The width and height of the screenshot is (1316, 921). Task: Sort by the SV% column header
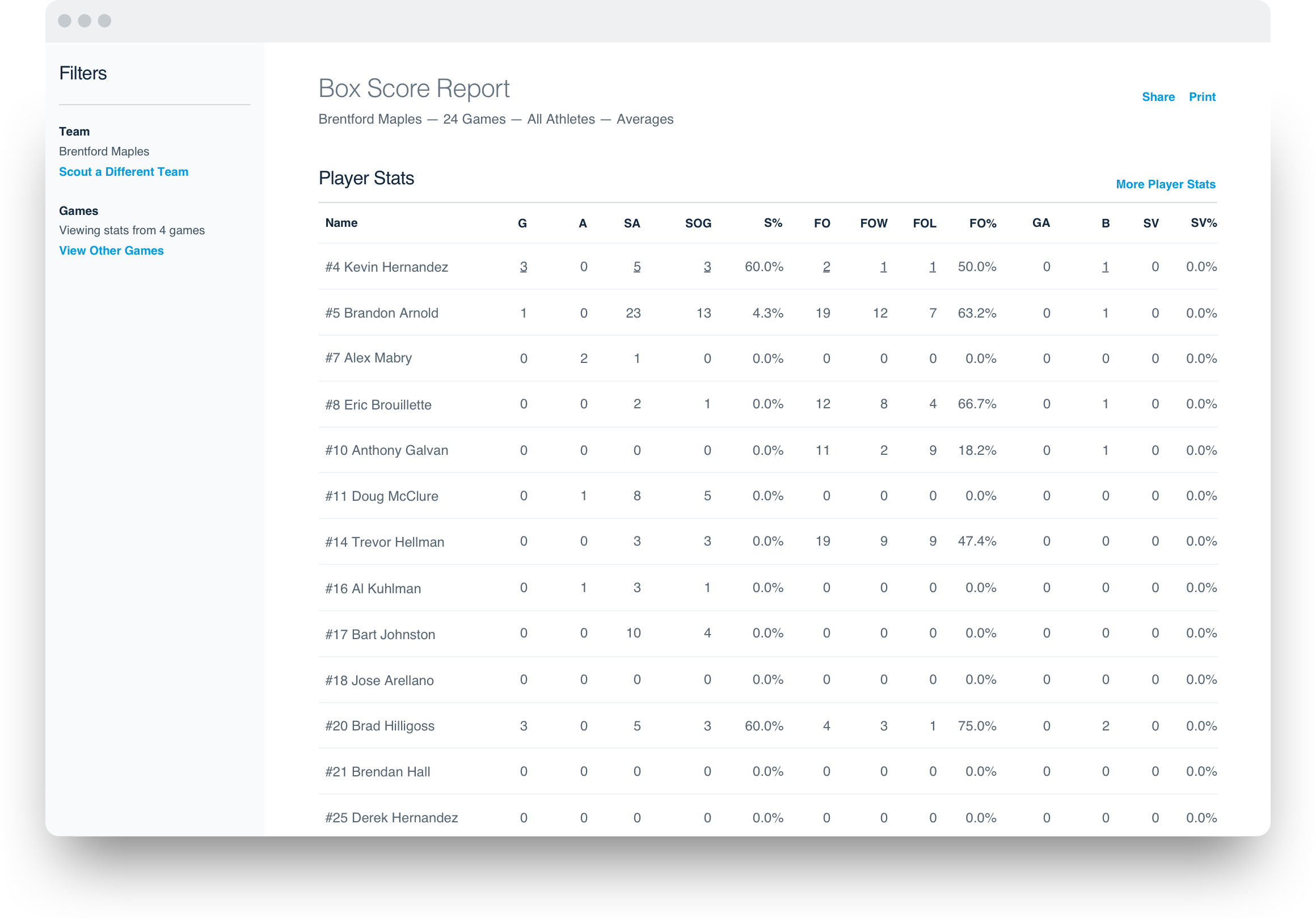[1203, 223]
